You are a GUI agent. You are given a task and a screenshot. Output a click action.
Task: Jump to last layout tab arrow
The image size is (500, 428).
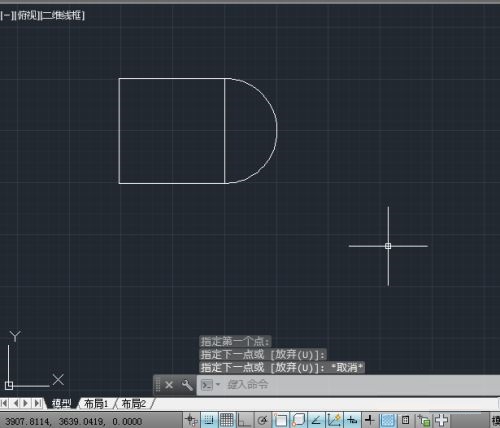pos(37,403)
